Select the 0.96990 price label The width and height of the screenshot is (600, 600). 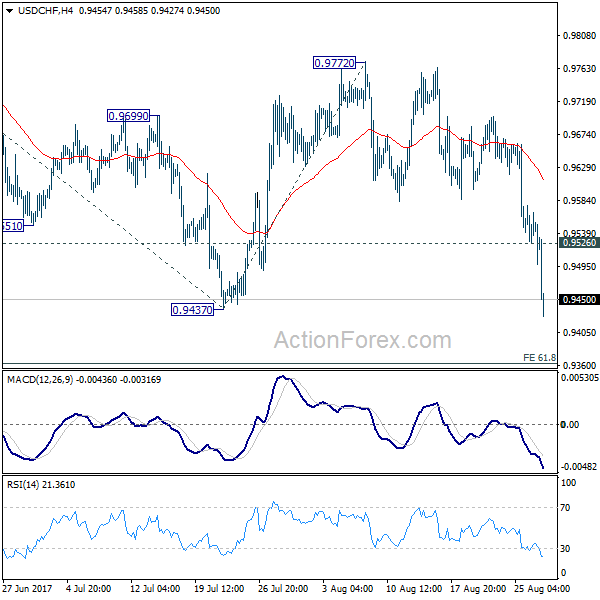click(x=128, y=116)
